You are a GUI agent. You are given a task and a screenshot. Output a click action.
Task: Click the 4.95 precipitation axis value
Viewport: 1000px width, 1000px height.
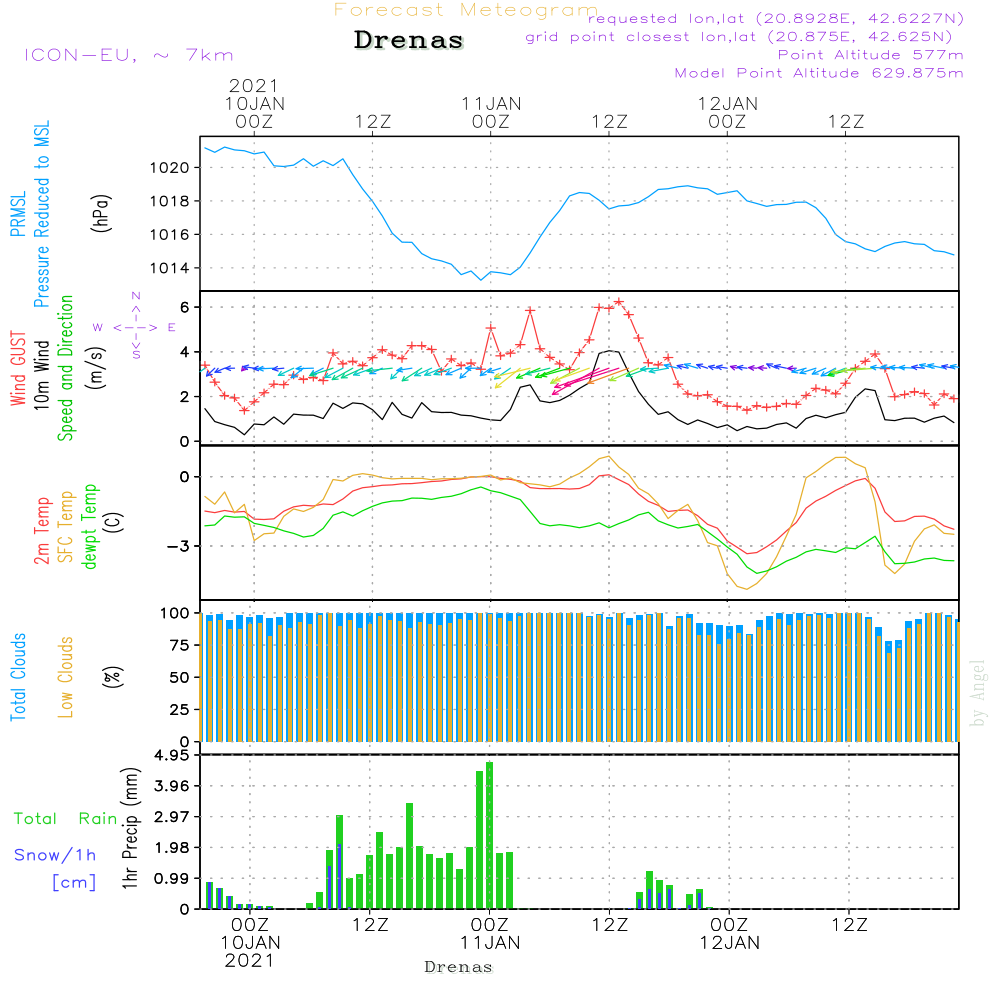point(172,755)
